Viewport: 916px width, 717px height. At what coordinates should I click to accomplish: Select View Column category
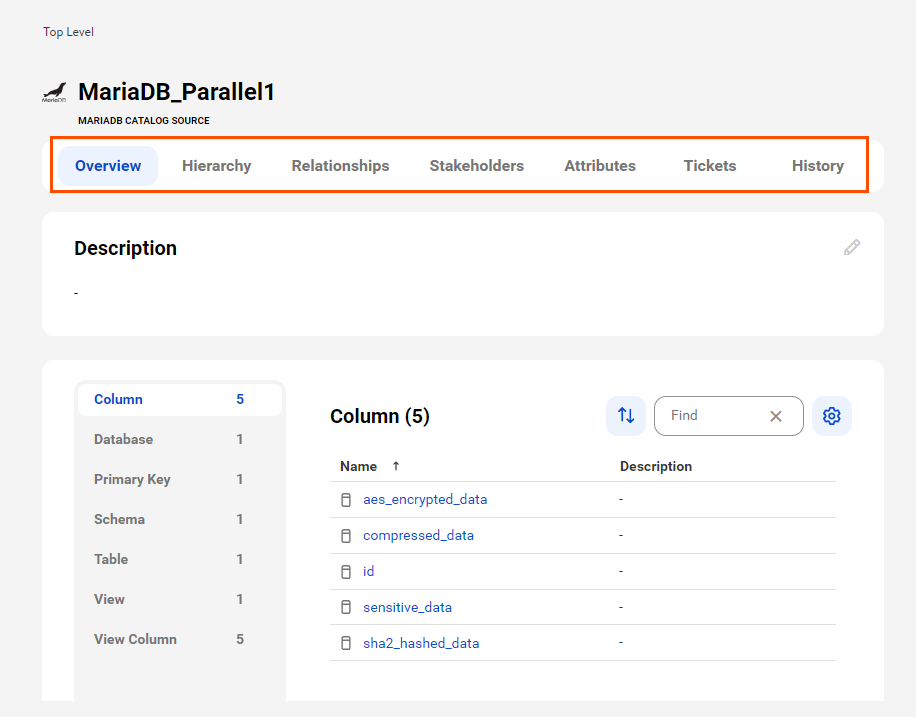[180, 639]
